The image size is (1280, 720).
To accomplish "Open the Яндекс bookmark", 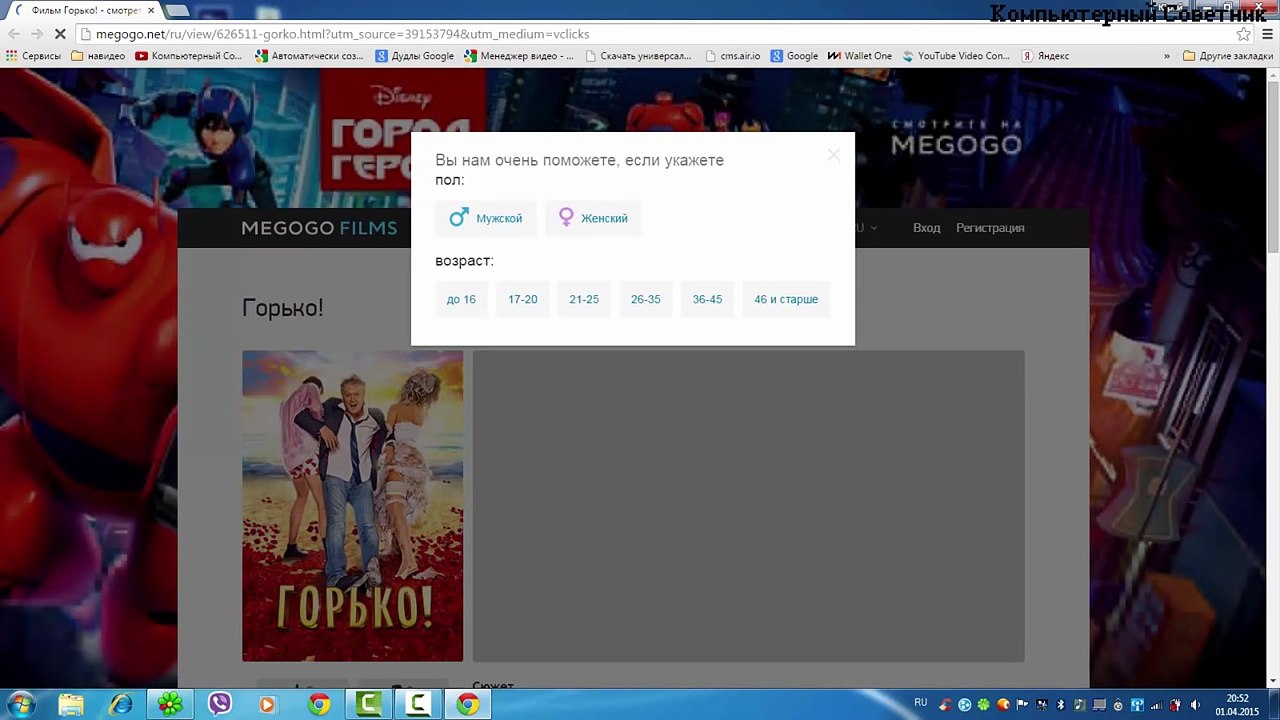I will point(1046,56).
